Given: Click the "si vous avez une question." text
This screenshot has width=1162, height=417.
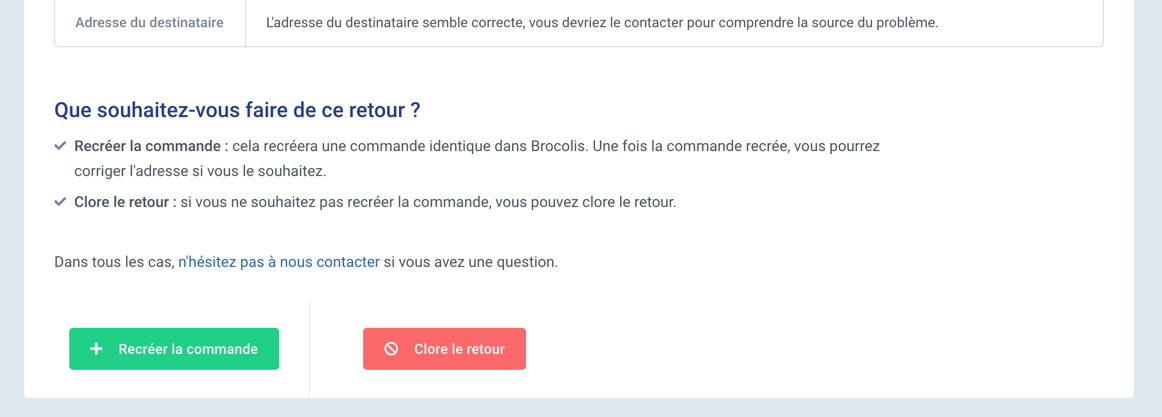Looking at the screenshot, I should [x=471, y=262].
